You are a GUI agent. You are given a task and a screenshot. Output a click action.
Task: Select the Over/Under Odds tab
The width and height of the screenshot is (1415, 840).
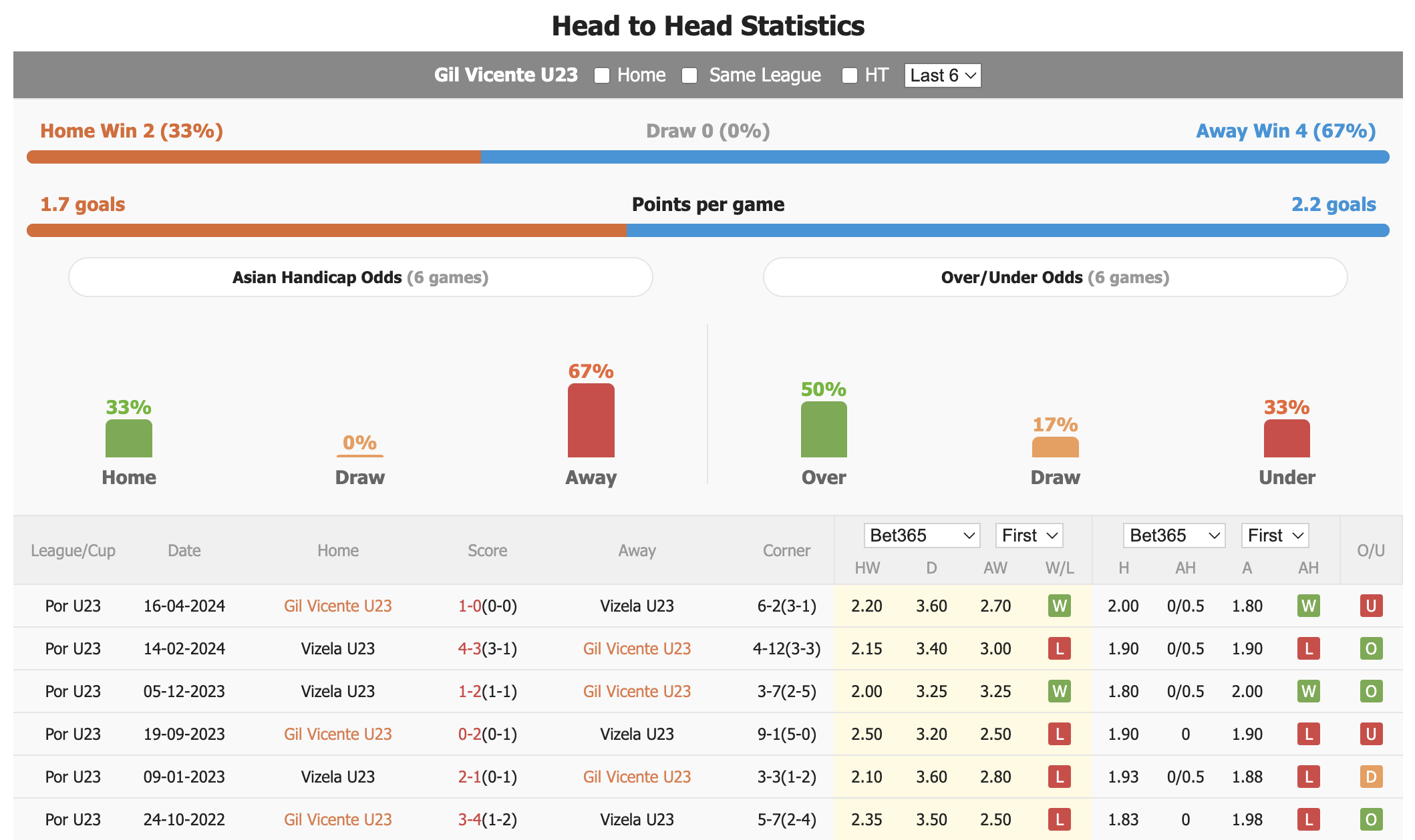click(x=1056, y=277)
